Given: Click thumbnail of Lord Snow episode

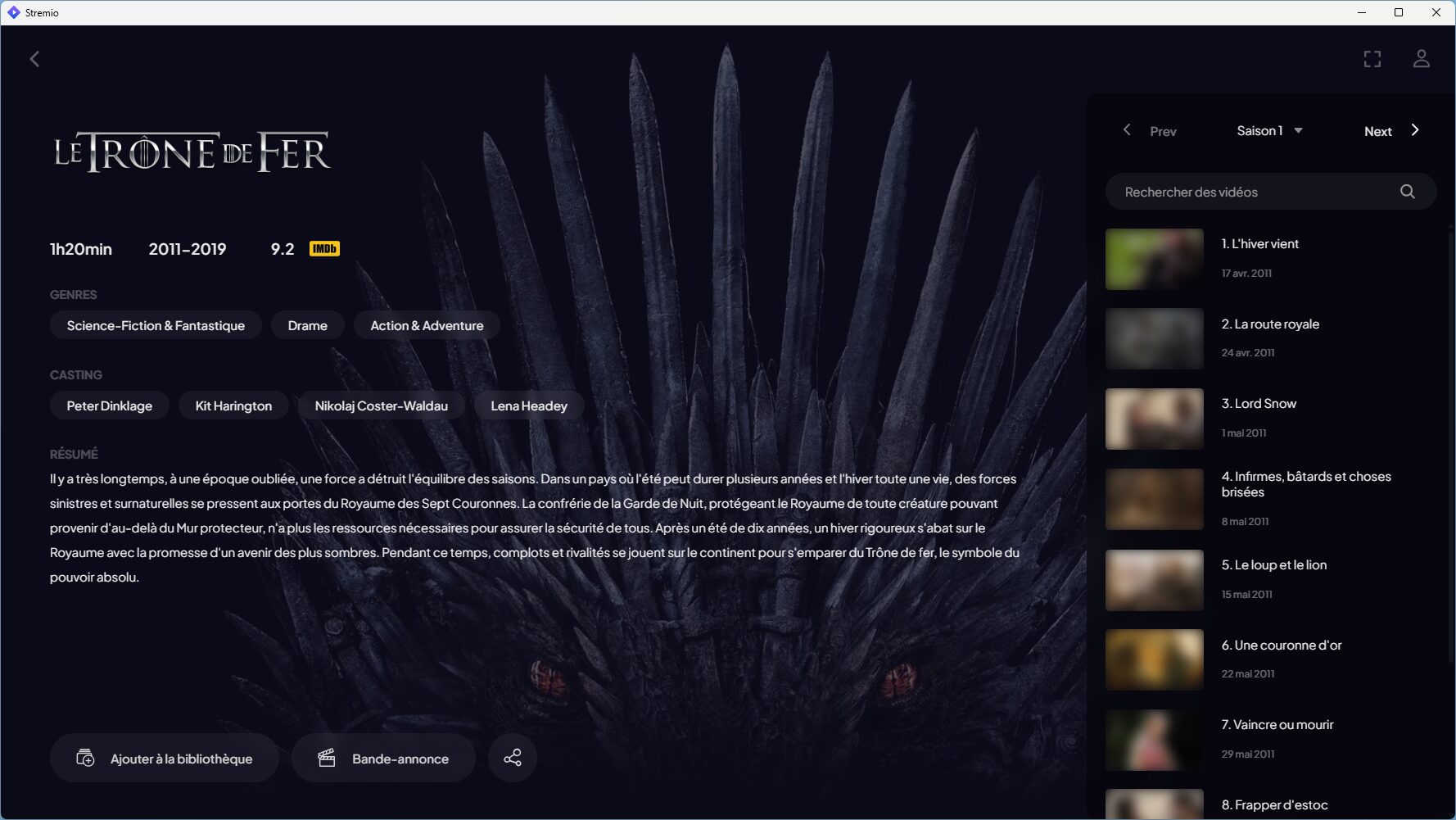Looking at the screenshot, I should click(x=1155, y=419).
